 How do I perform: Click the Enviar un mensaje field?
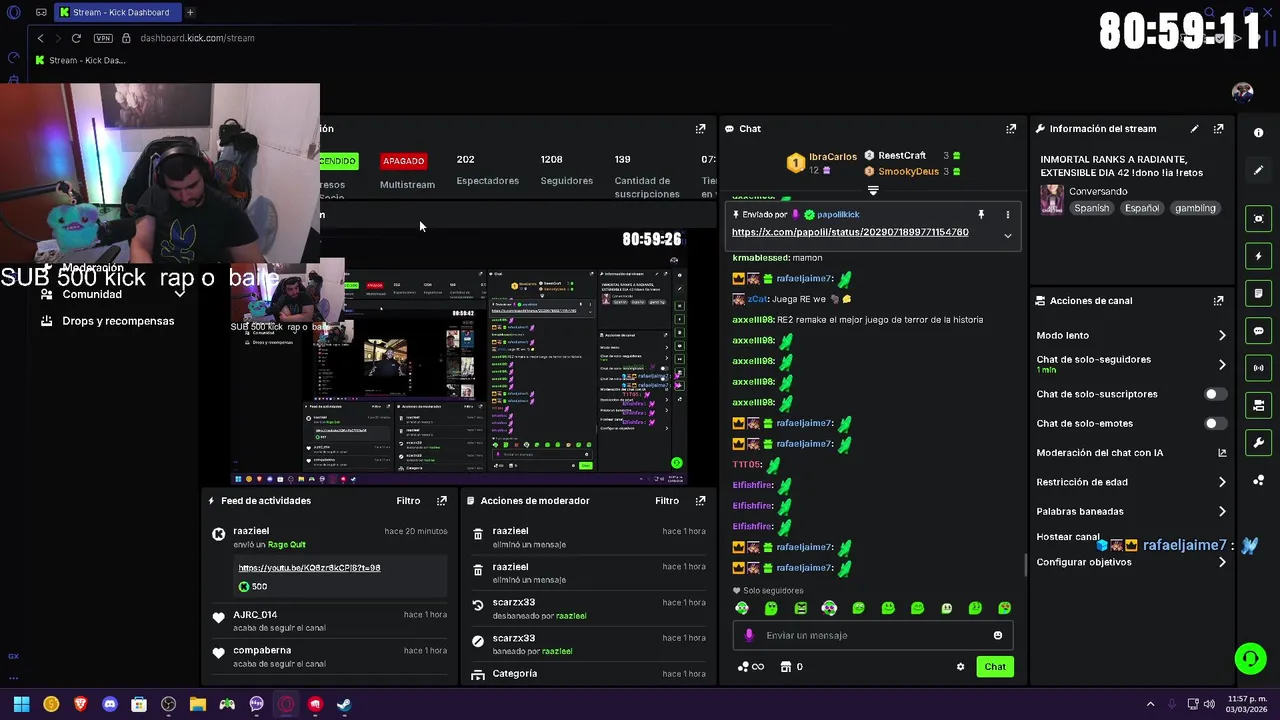click(874, 636)
